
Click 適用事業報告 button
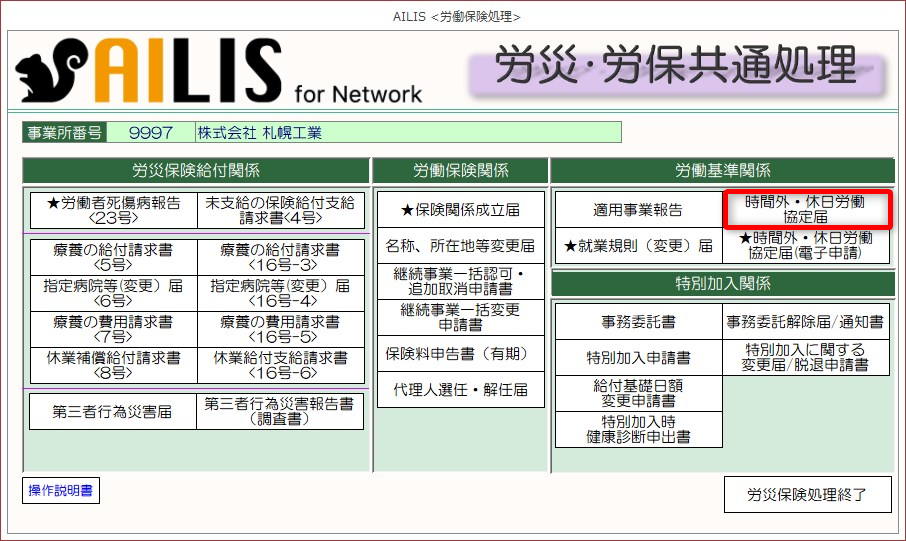tap(638, 210)
